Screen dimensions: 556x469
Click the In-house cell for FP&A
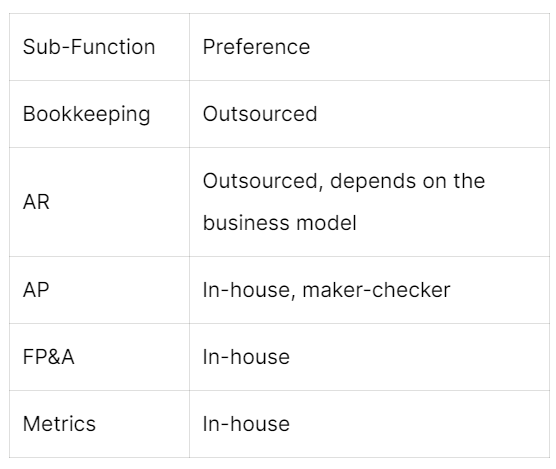click(369, 357)
